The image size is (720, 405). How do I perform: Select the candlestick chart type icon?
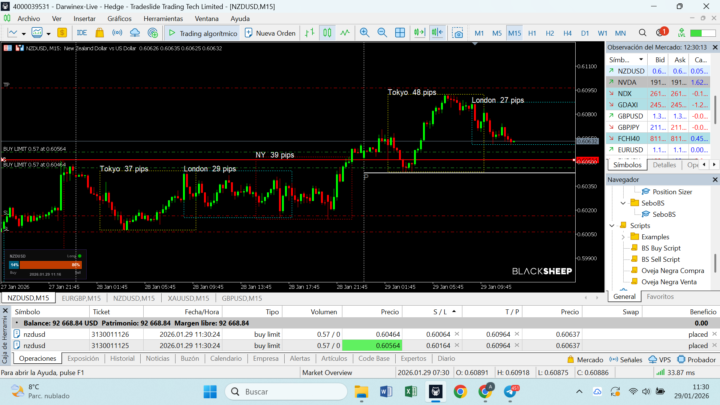327,33
